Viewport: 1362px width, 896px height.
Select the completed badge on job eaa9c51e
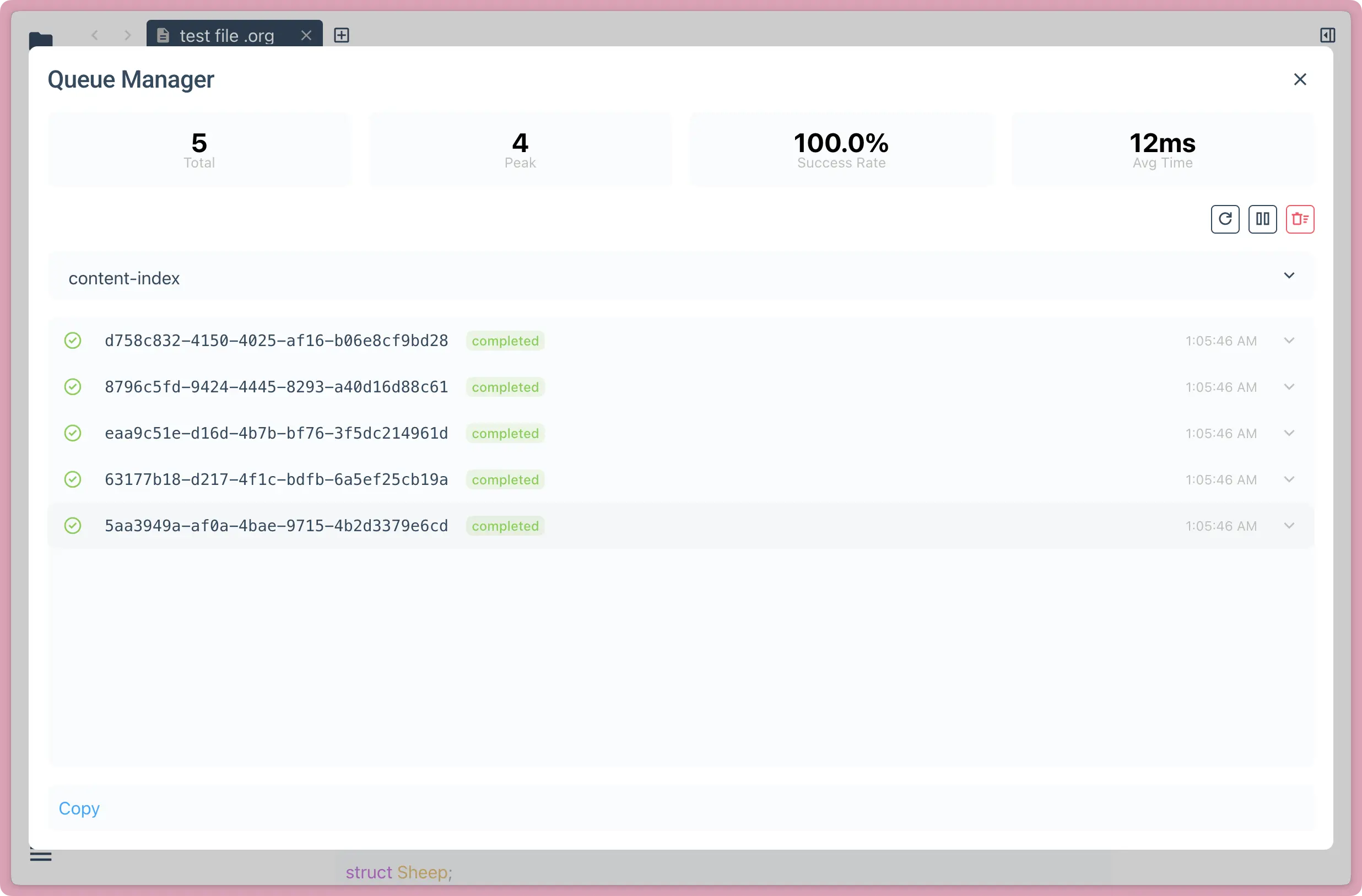click(505, 434)
